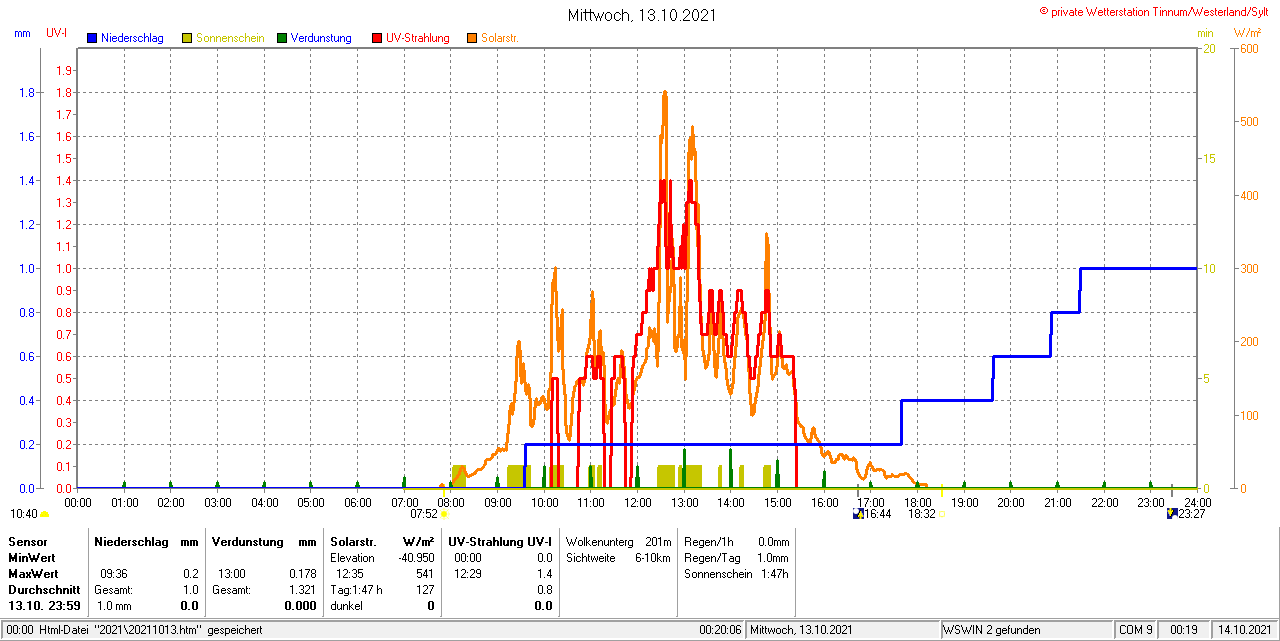Screen dimensions: 1280x641
Task: Click the moon icon beside 10:40
Action: coord(44,514)
